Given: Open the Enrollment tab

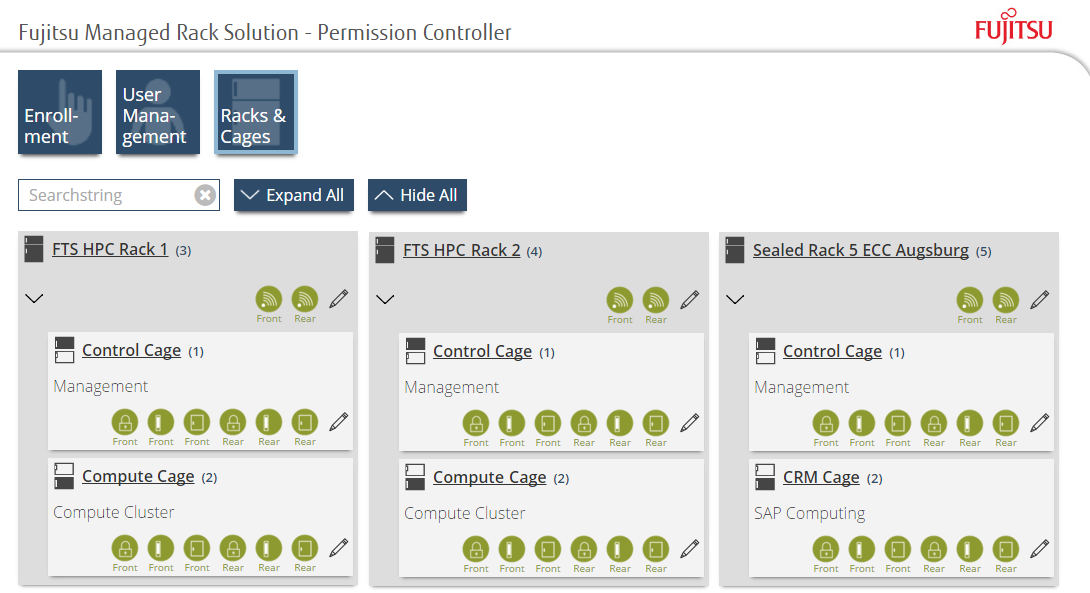Looking at the screenshot, I should [x=60, y=112].
